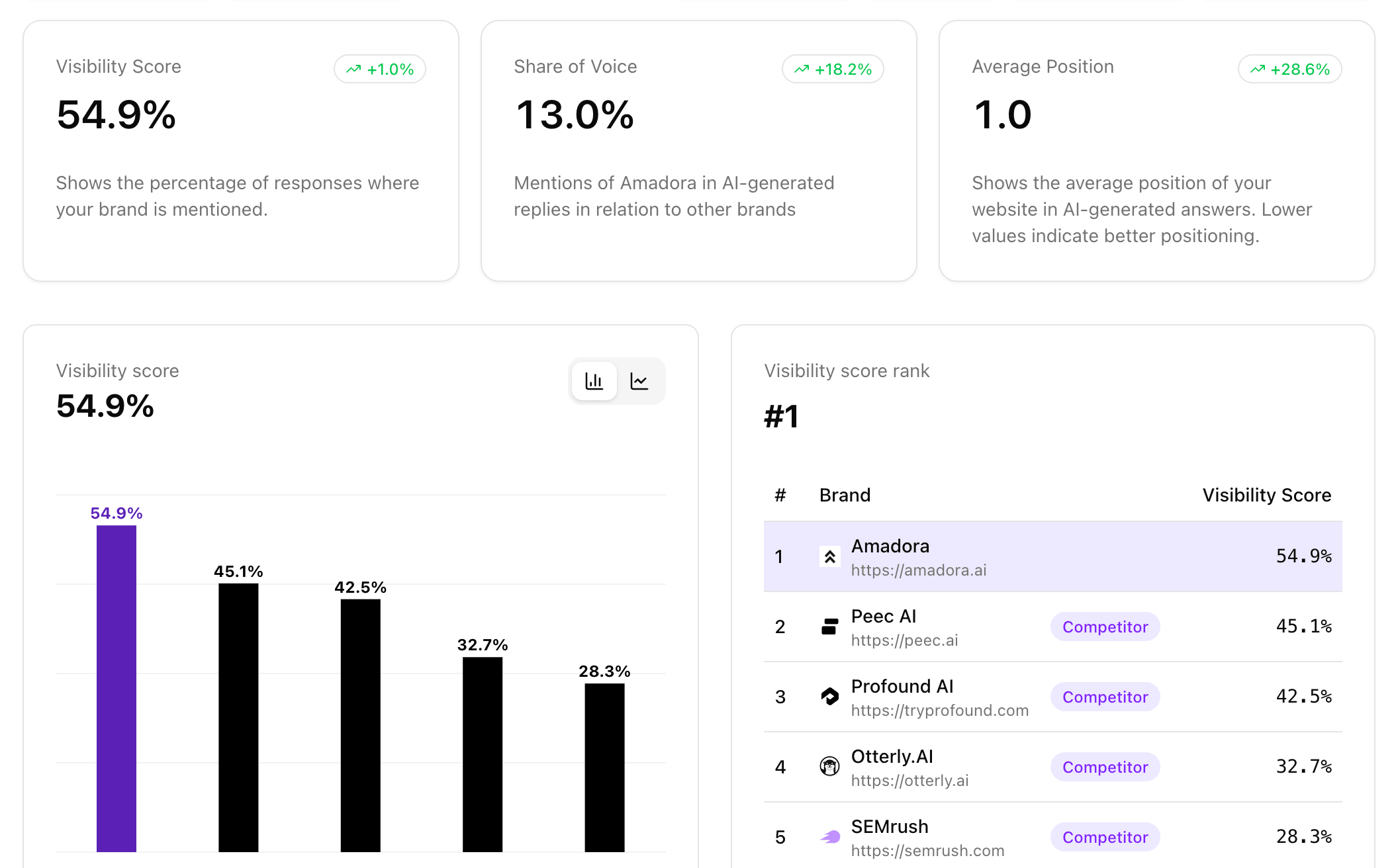The image size is (1398, 868).
Task: Click the Otterly.AI logo icon
Action: point(829,767)
